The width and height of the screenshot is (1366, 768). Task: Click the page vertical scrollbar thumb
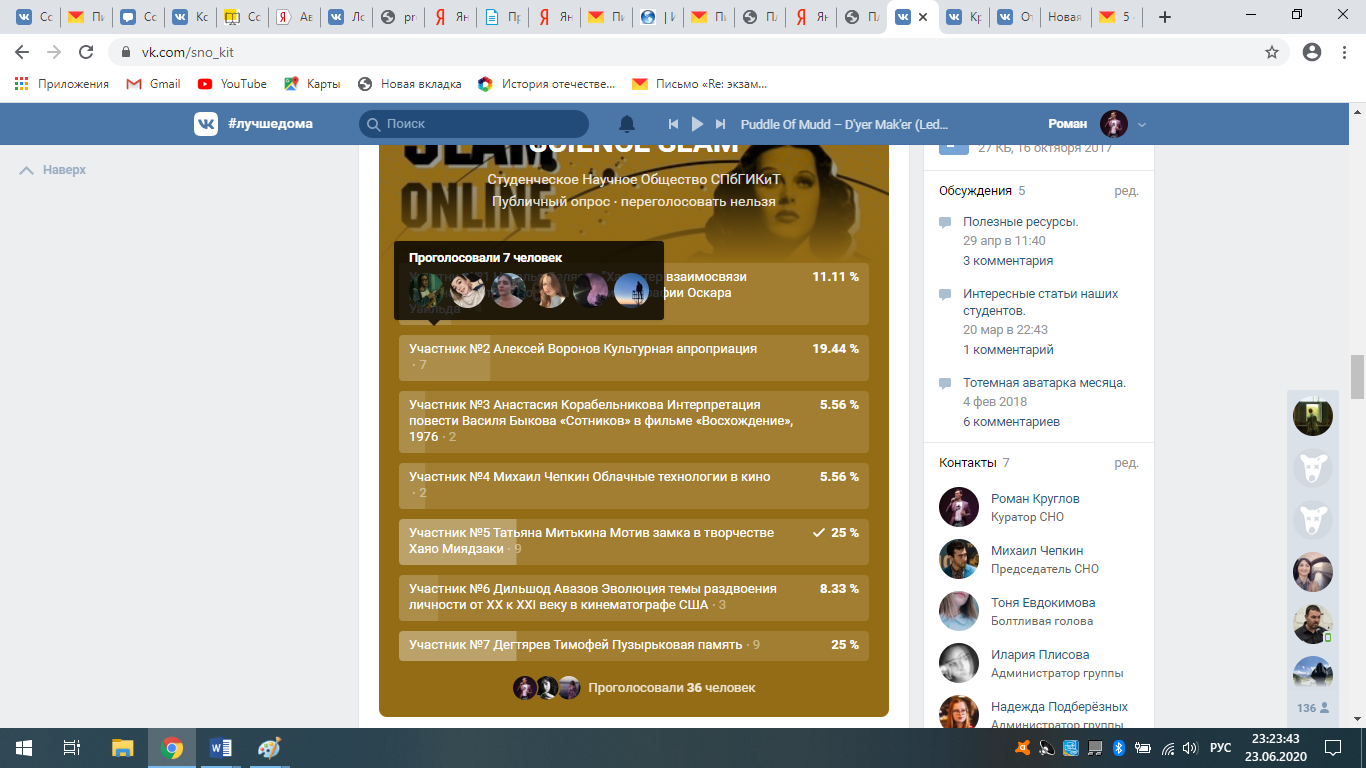[1357, 377]
